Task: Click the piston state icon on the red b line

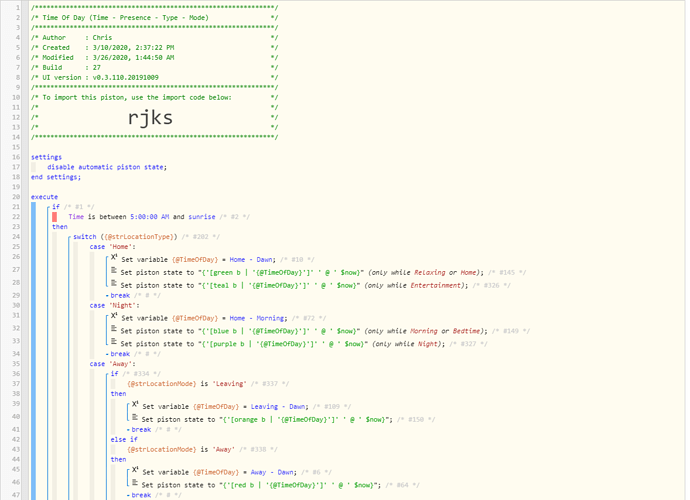Action: coord(135,483)
